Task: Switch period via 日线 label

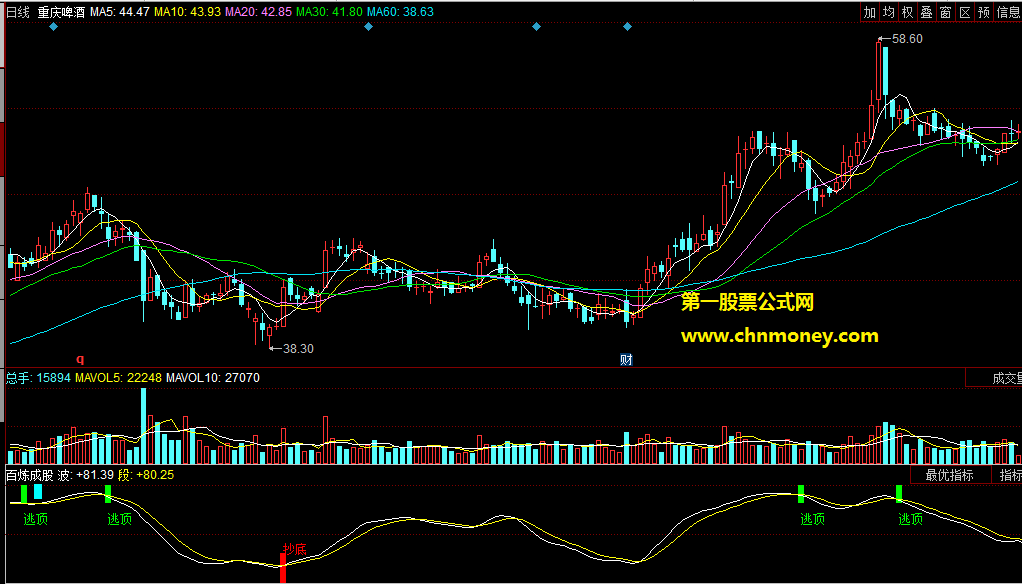Action: (18, 12)
